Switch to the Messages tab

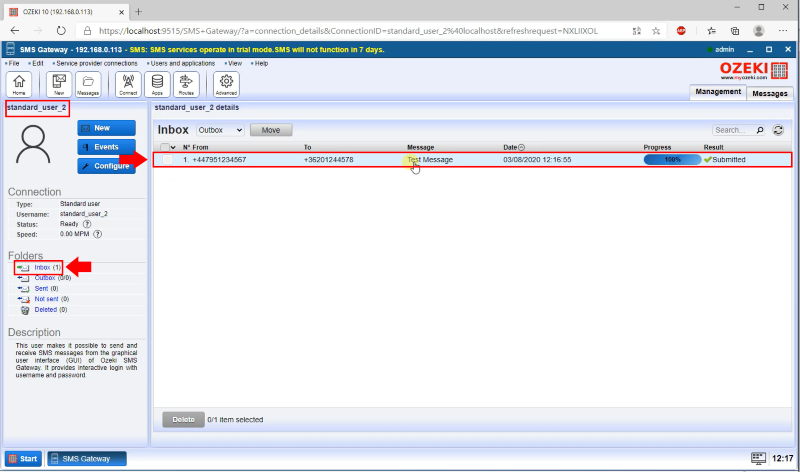[770, 93]
